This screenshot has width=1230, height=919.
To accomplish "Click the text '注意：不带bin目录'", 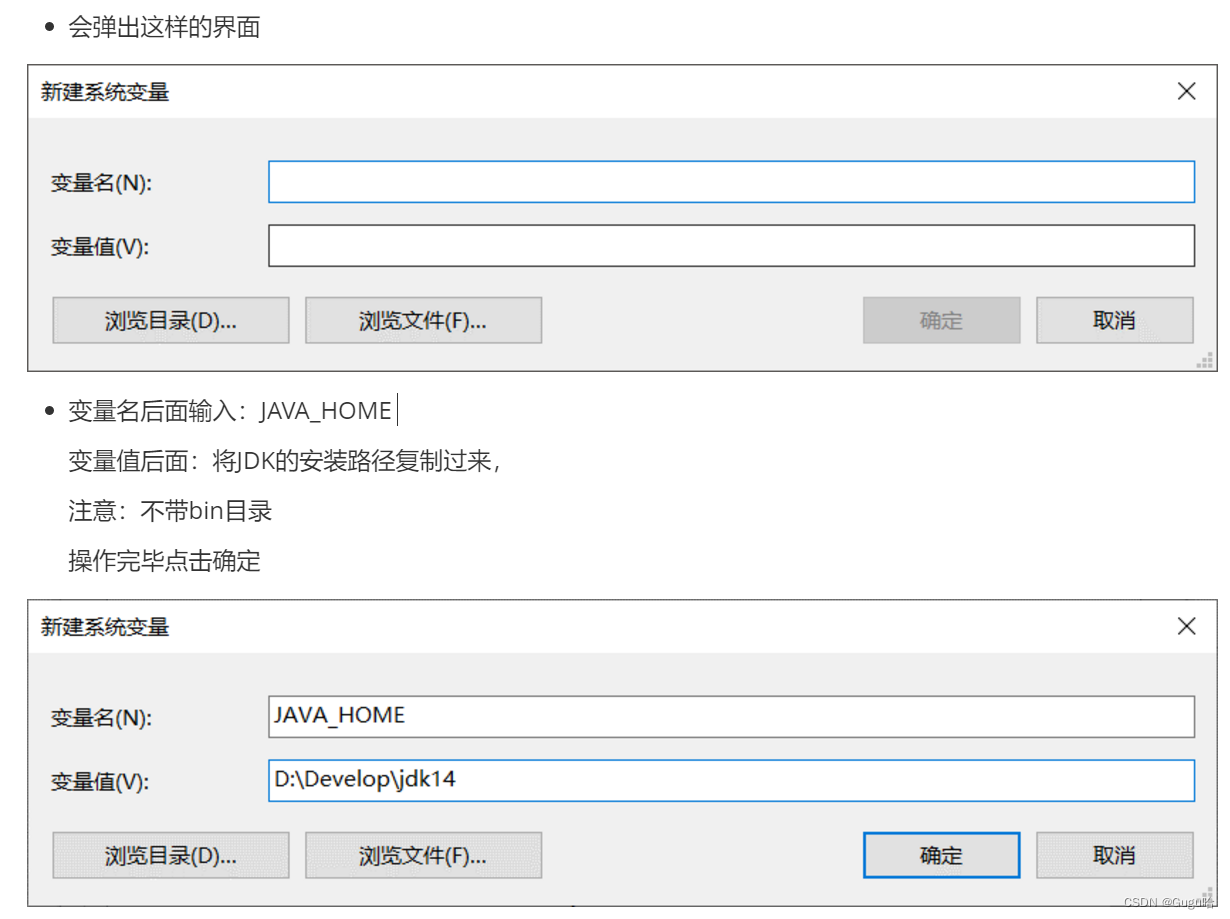I will (170, 511).
